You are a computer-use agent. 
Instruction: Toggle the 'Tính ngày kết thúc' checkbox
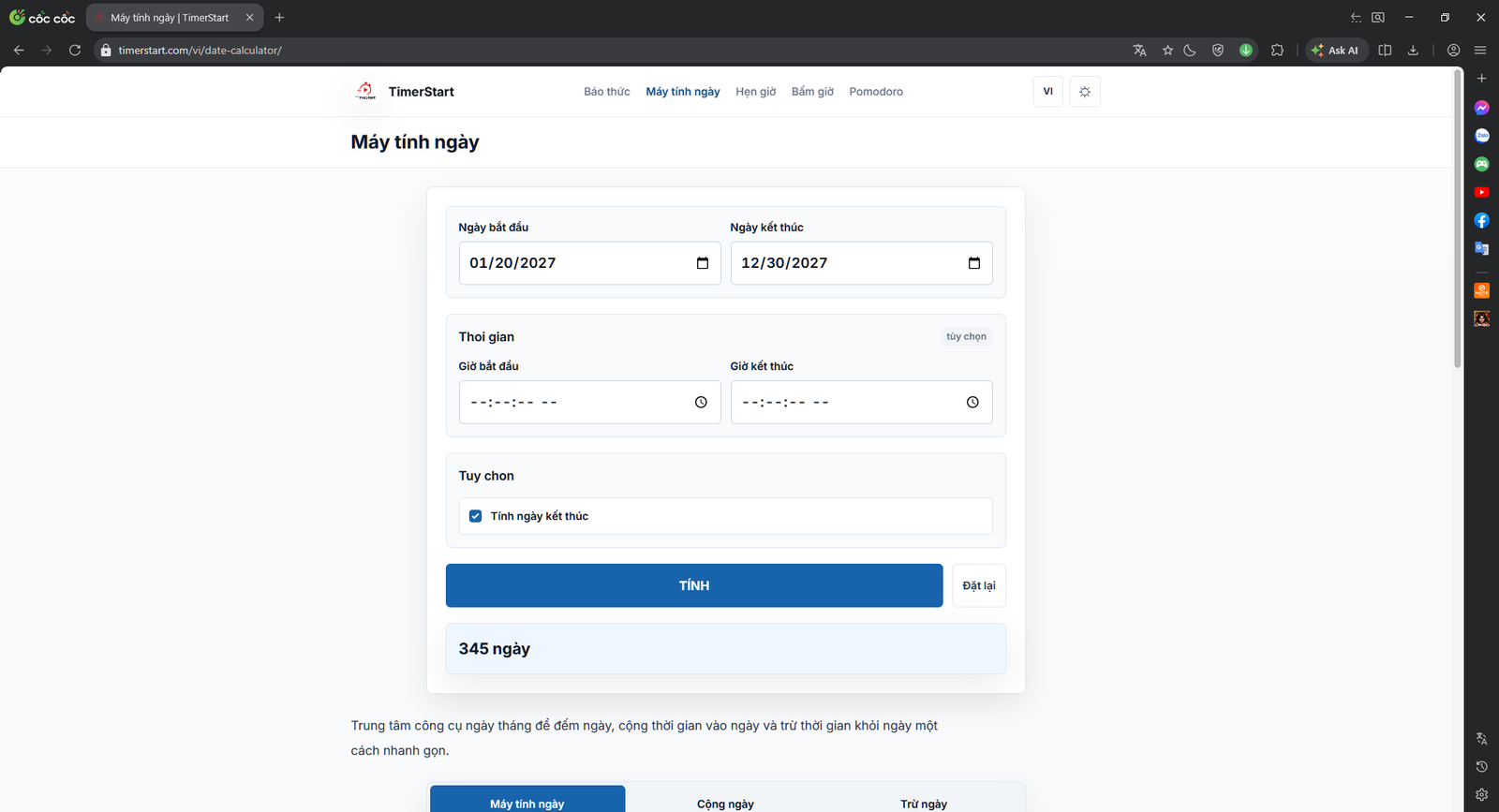[476, 516]
